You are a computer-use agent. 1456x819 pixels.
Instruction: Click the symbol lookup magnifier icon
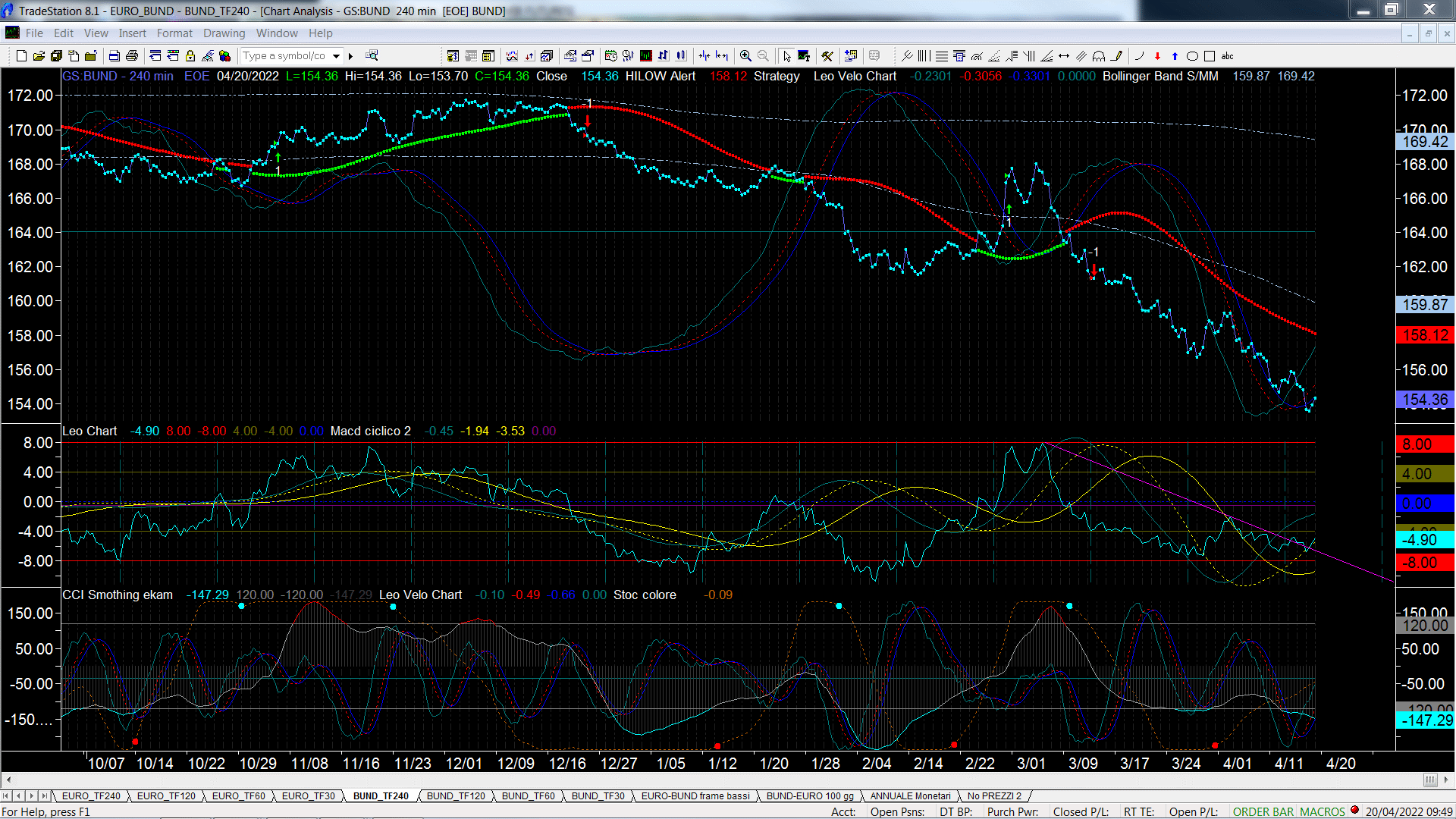[x=372, y=56]
